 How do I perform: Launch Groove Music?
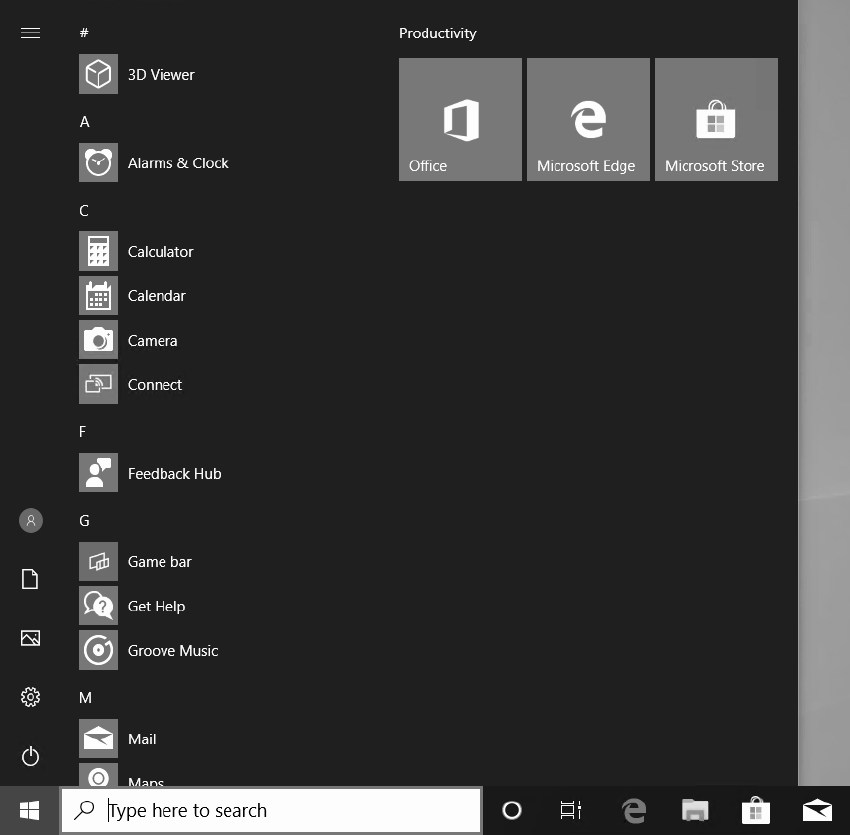tap(172, 650)
